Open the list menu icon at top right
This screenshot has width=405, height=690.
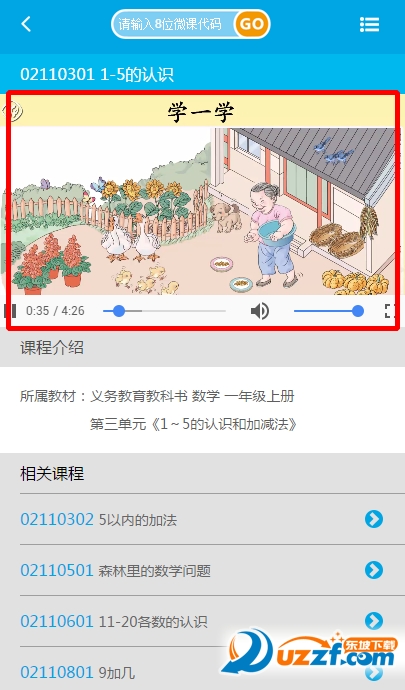tap(369, 25)
